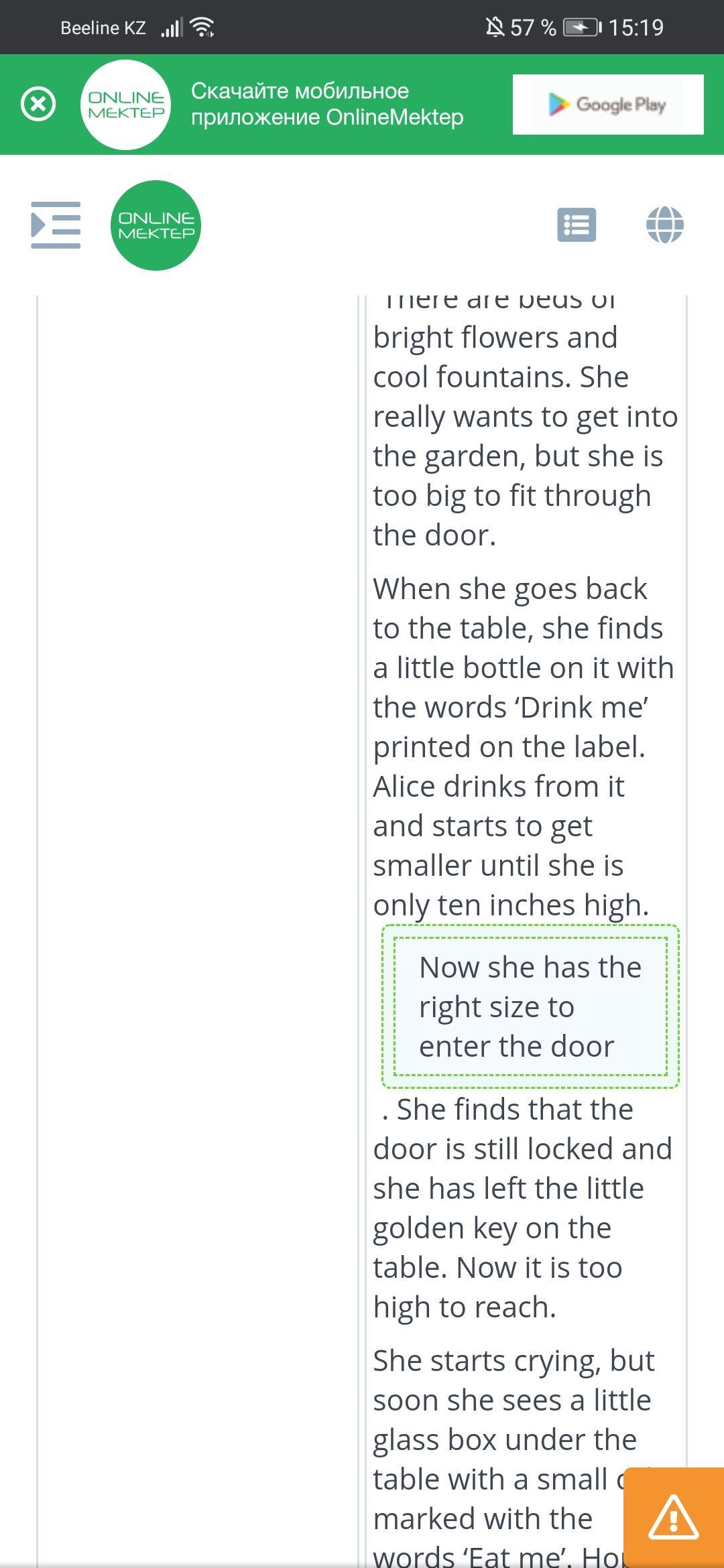Click the 'Скачайте мобильное приложение' banner text
Image resolution: width=724 pixels, height=1568 pixels.
point(326,105)
